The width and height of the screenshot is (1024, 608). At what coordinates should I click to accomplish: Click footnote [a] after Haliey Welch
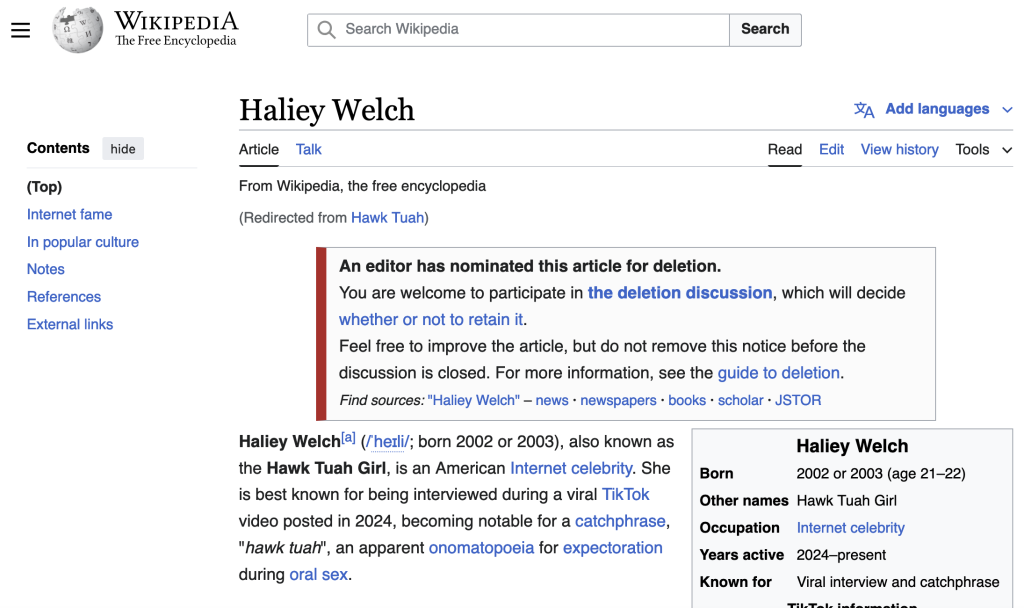tap(349, 438)
